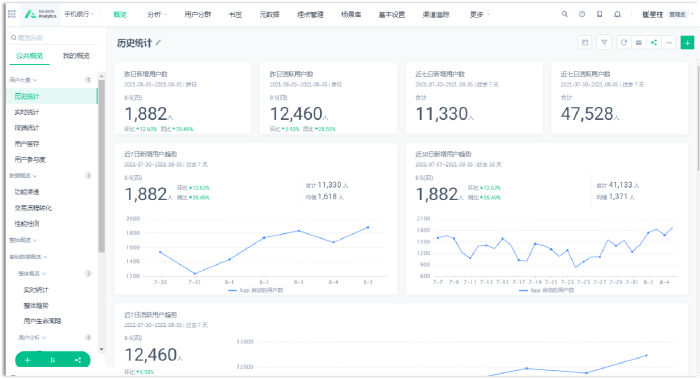
Task: Click the sidebar search input field
Action: click(x=54, y=38)
